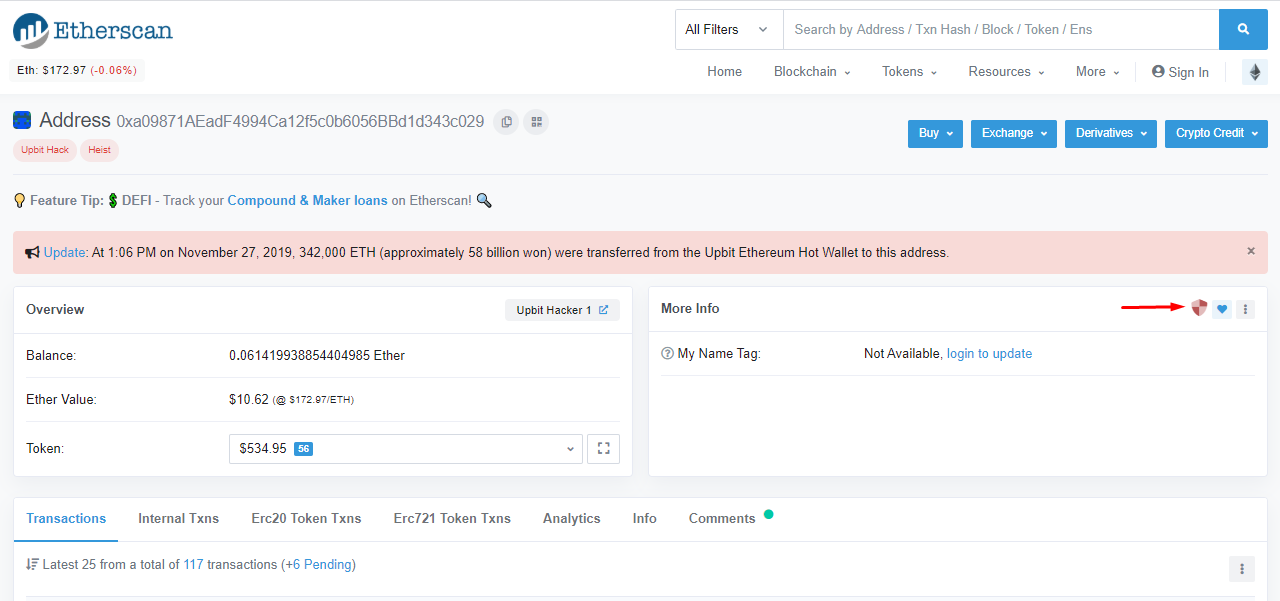Open the Comments tab
Viewport: 1280px width, 601px height.
(722, 518)
